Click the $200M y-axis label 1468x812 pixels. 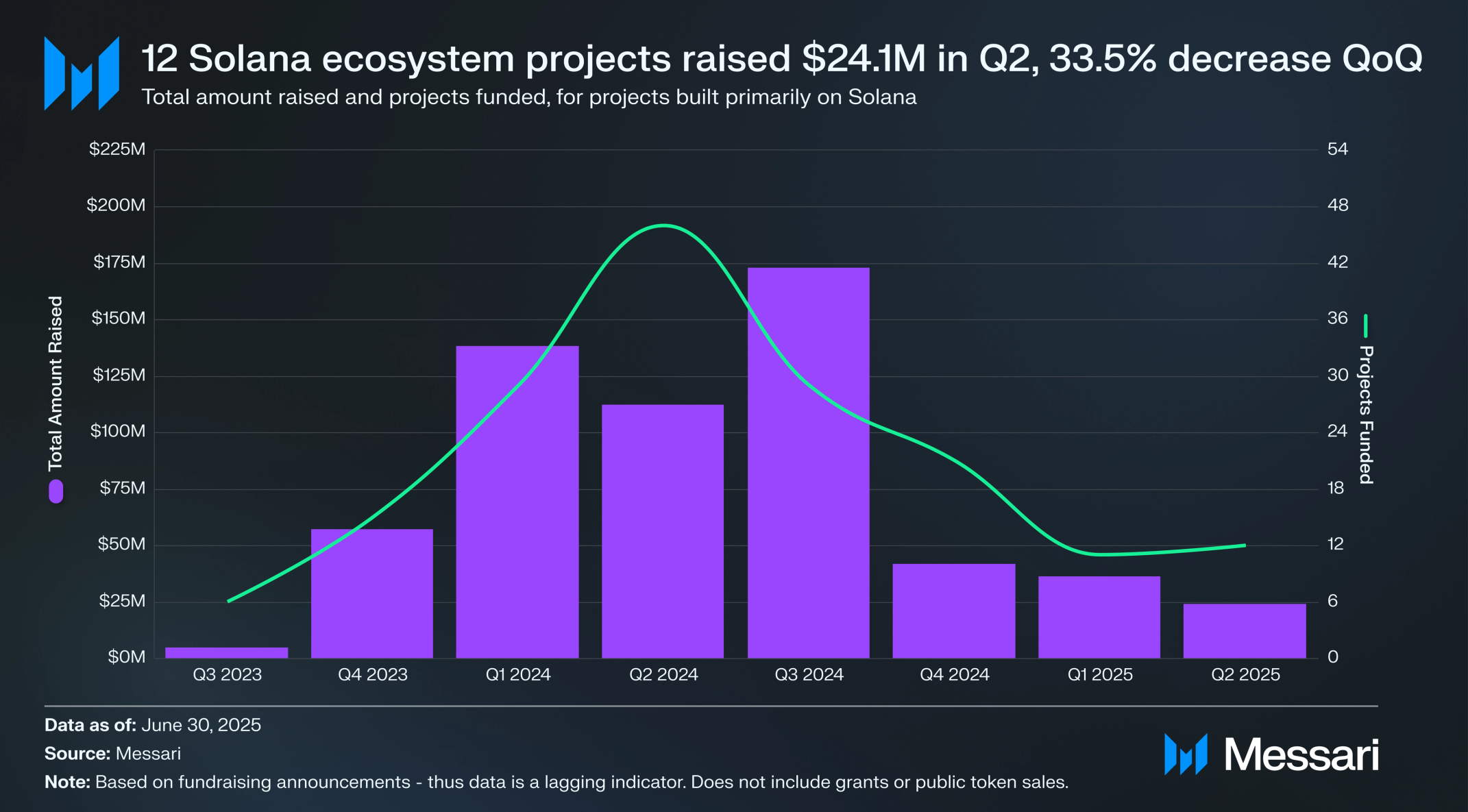pos(116,206)
